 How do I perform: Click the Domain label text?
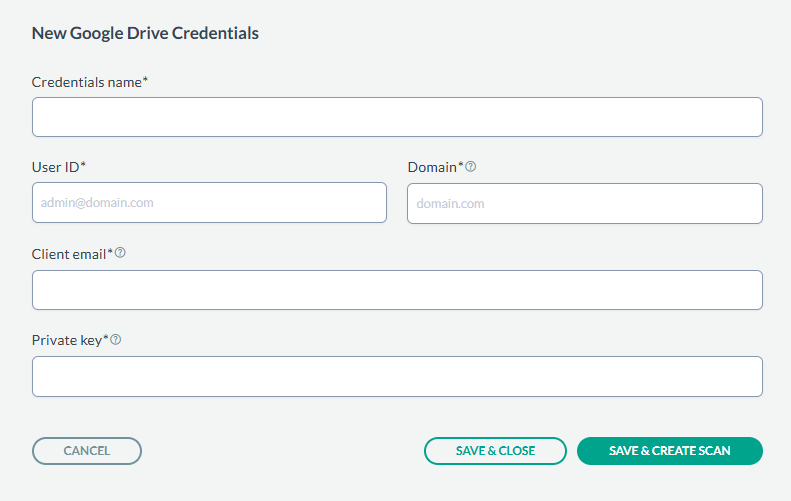tap(435, 166)
